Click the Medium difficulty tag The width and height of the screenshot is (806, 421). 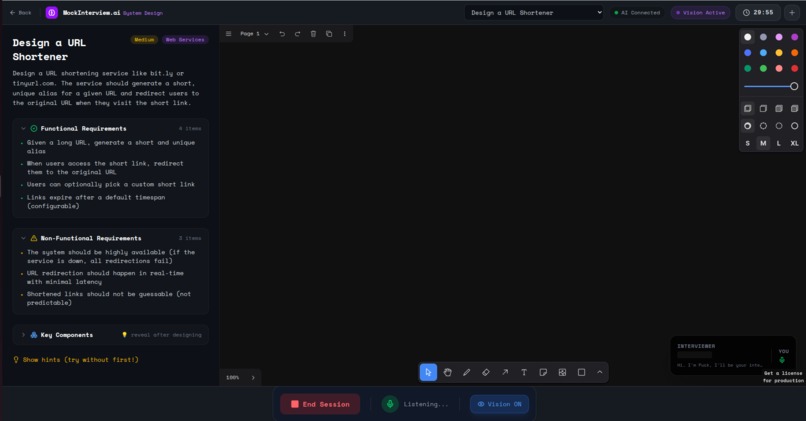(144, 40)
